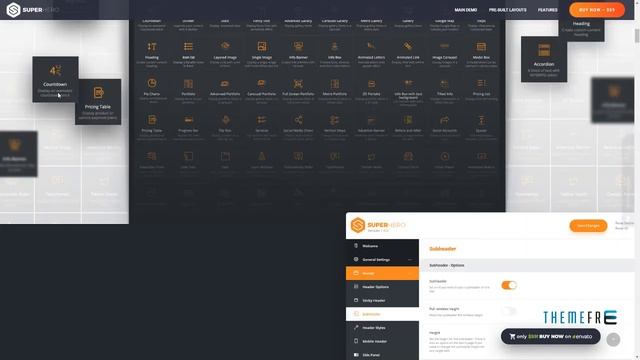The height and width of the screenshot is (360, 640).
Task: Click the Pricing List element icon
Action: (481, 83)
